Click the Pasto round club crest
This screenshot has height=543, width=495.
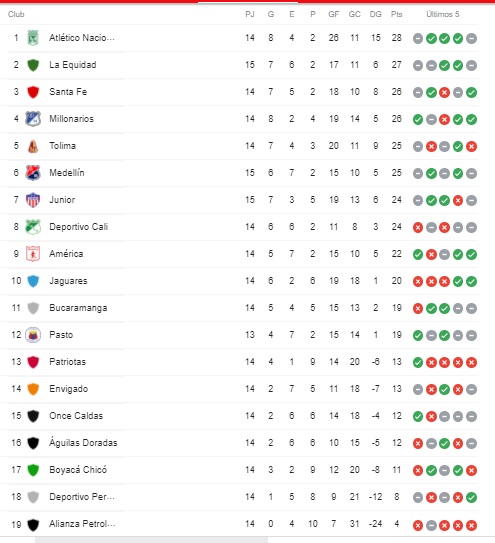(x=33, y=335)
